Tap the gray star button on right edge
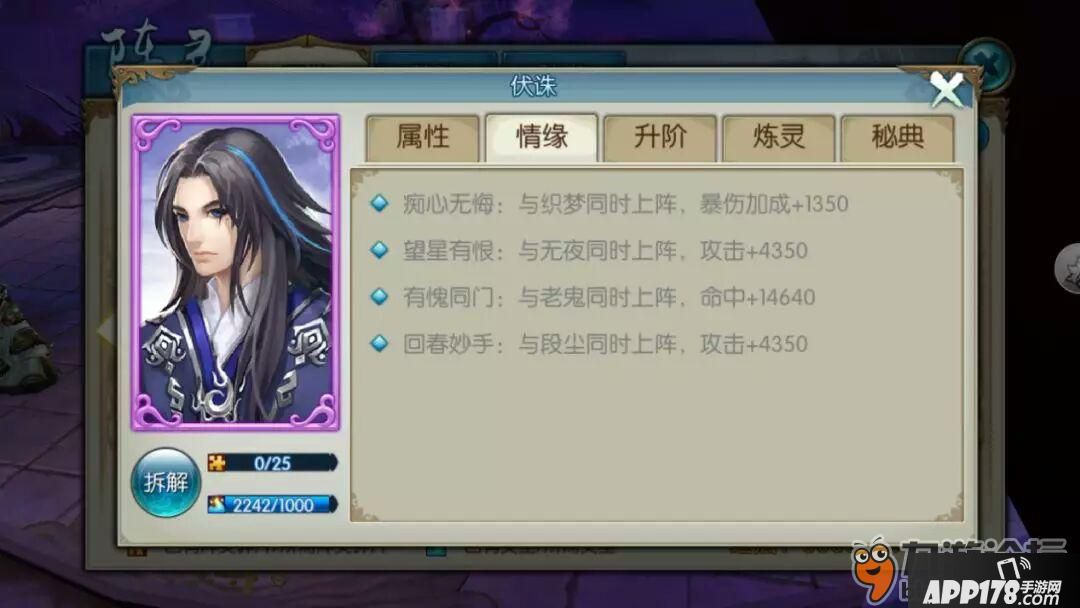The height and width of the screenshot is (608, 1080). click(1068, 269)
